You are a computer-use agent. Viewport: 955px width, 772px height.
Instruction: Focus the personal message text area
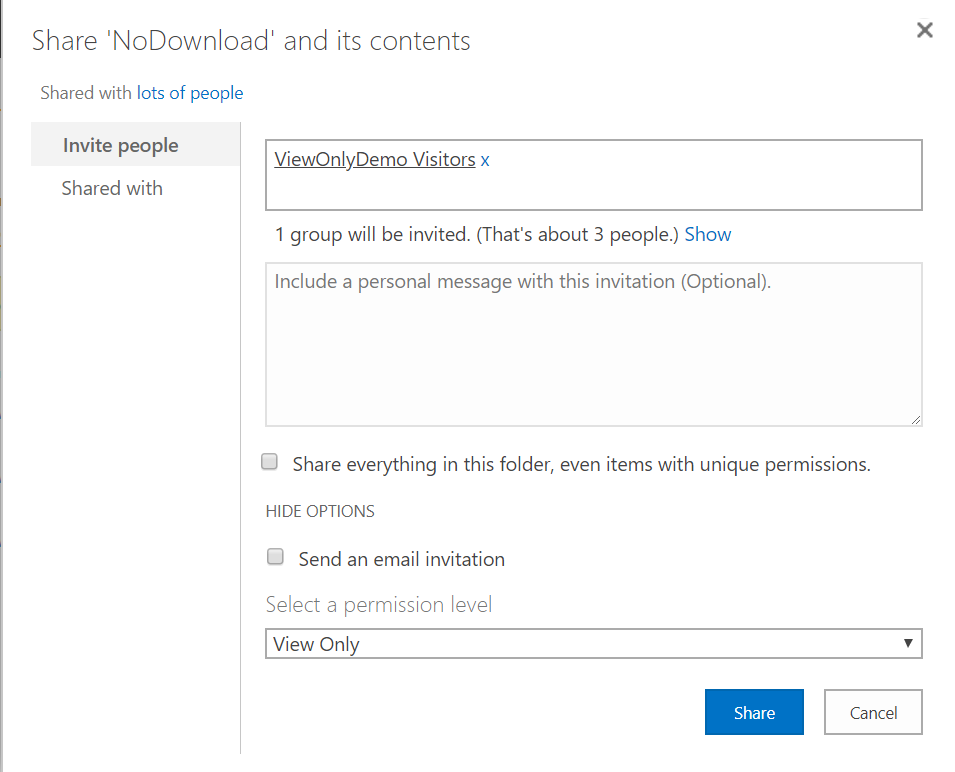click(x=593, y=344)
